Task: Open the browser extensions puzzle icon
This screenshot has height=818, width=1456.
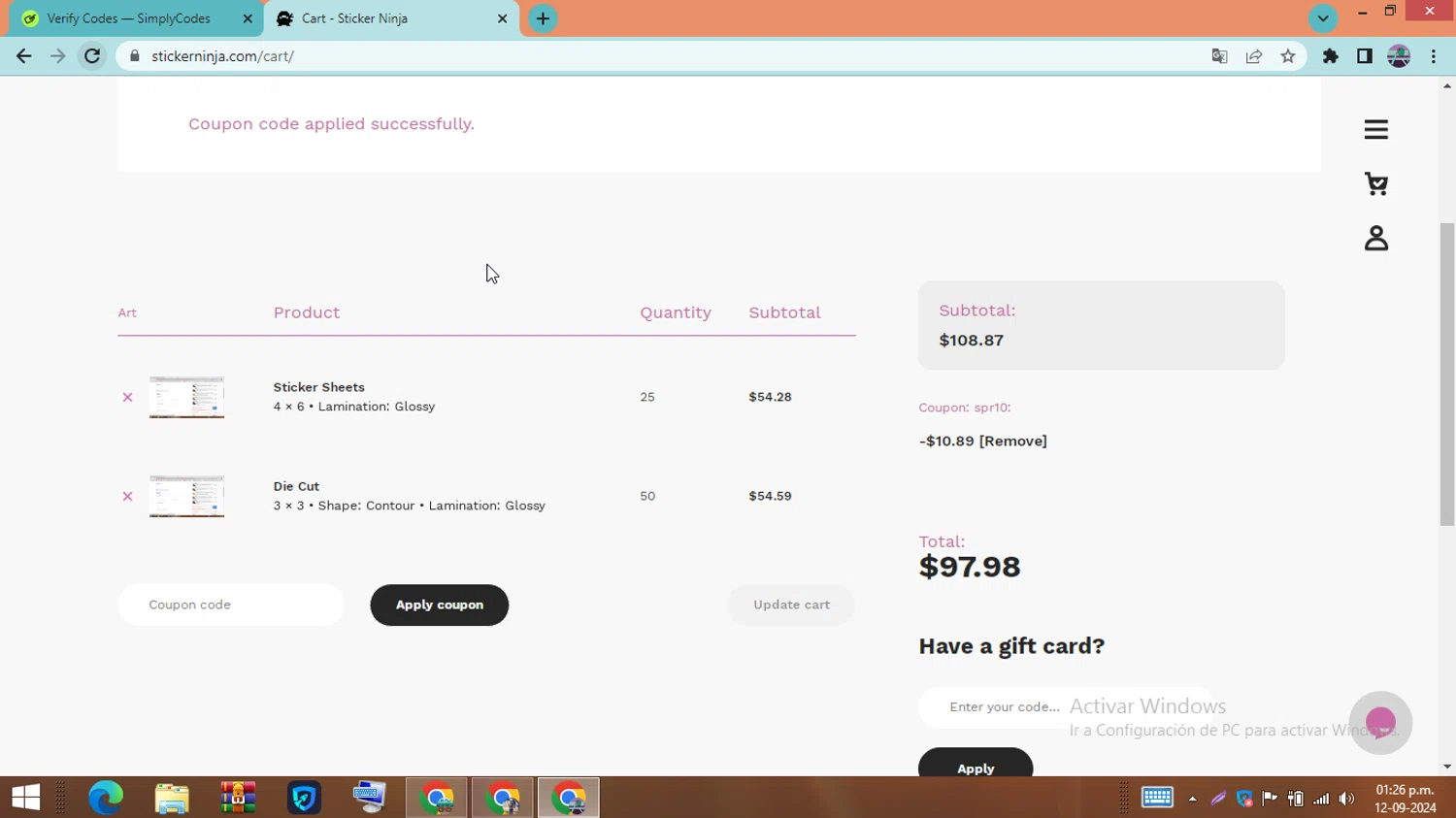Action: coord(1331,56)
